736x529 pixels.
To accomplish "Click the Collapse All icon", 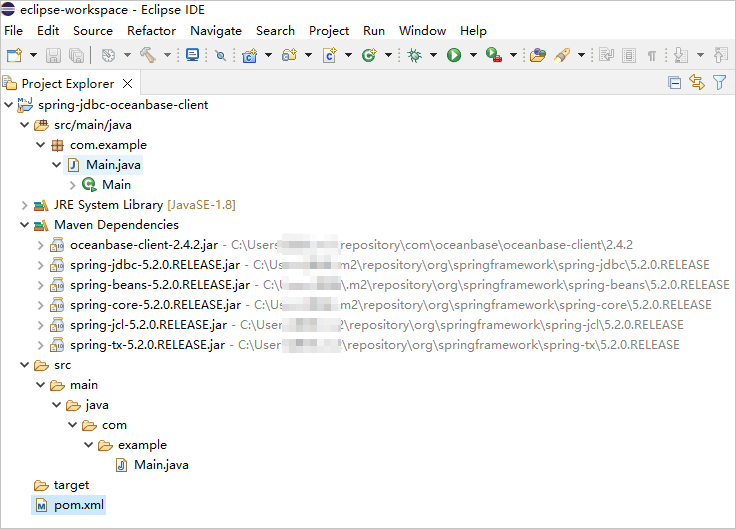I will [675, 83].
